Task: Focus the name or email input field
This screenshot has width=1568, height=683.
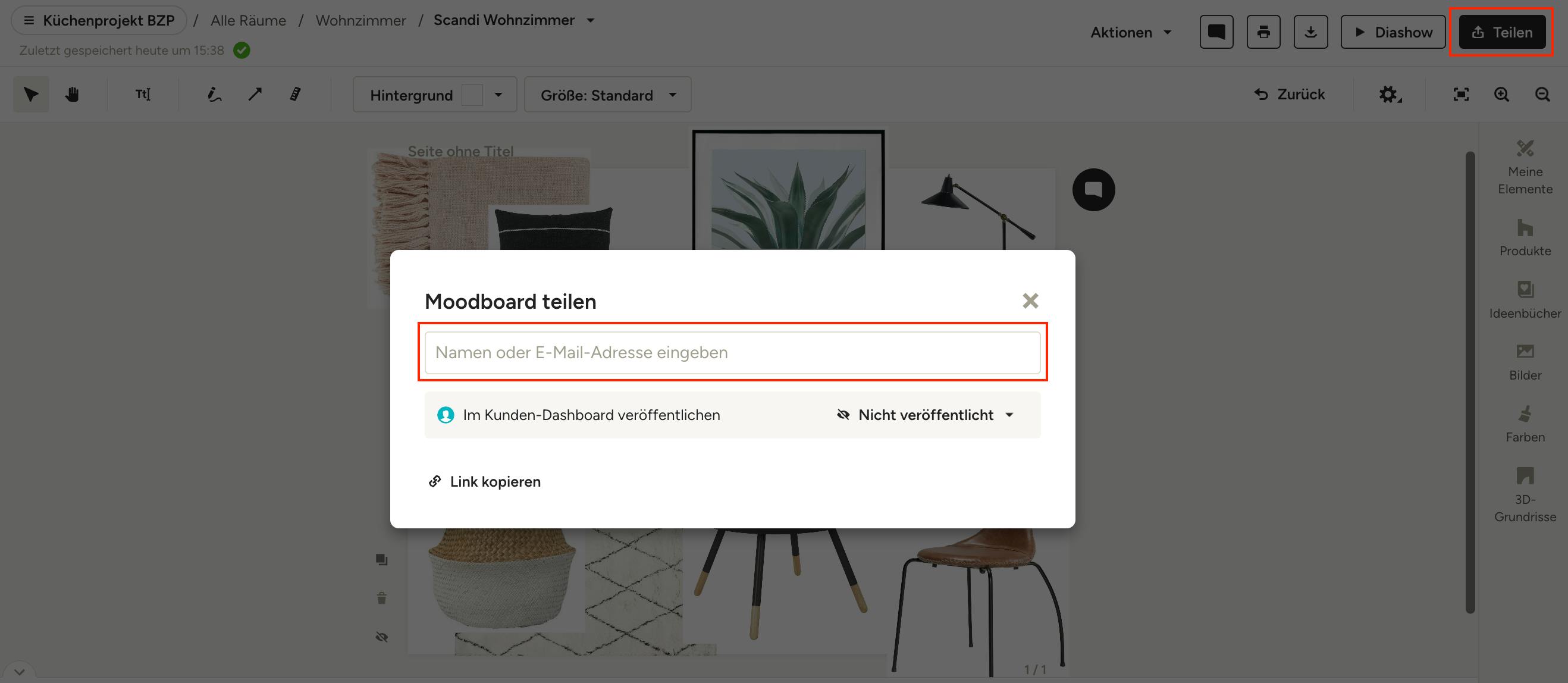Action: tap(732, 352)
